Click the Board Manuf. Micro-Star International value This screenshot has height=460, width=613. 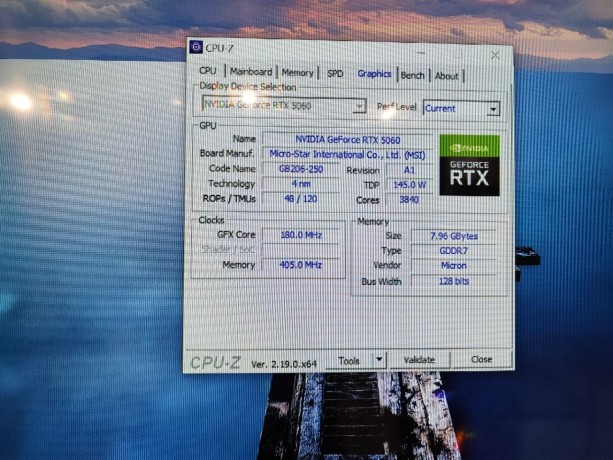click(348, 155)
